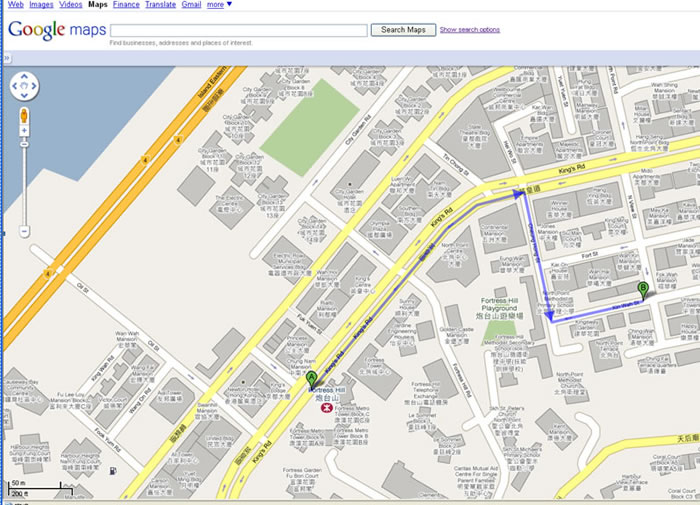Go to Gmail from the top navigation

tap(191, 5)
